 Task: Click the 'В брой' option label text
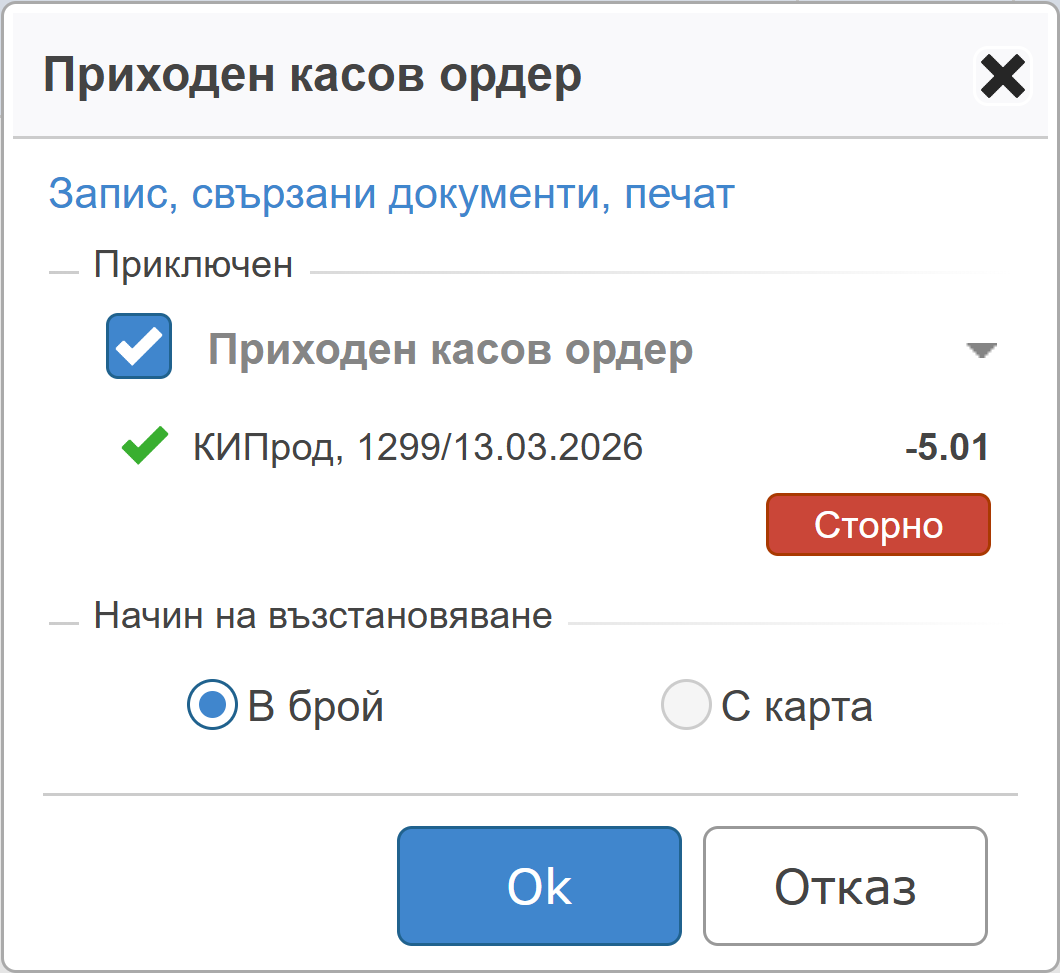(316, 707)
